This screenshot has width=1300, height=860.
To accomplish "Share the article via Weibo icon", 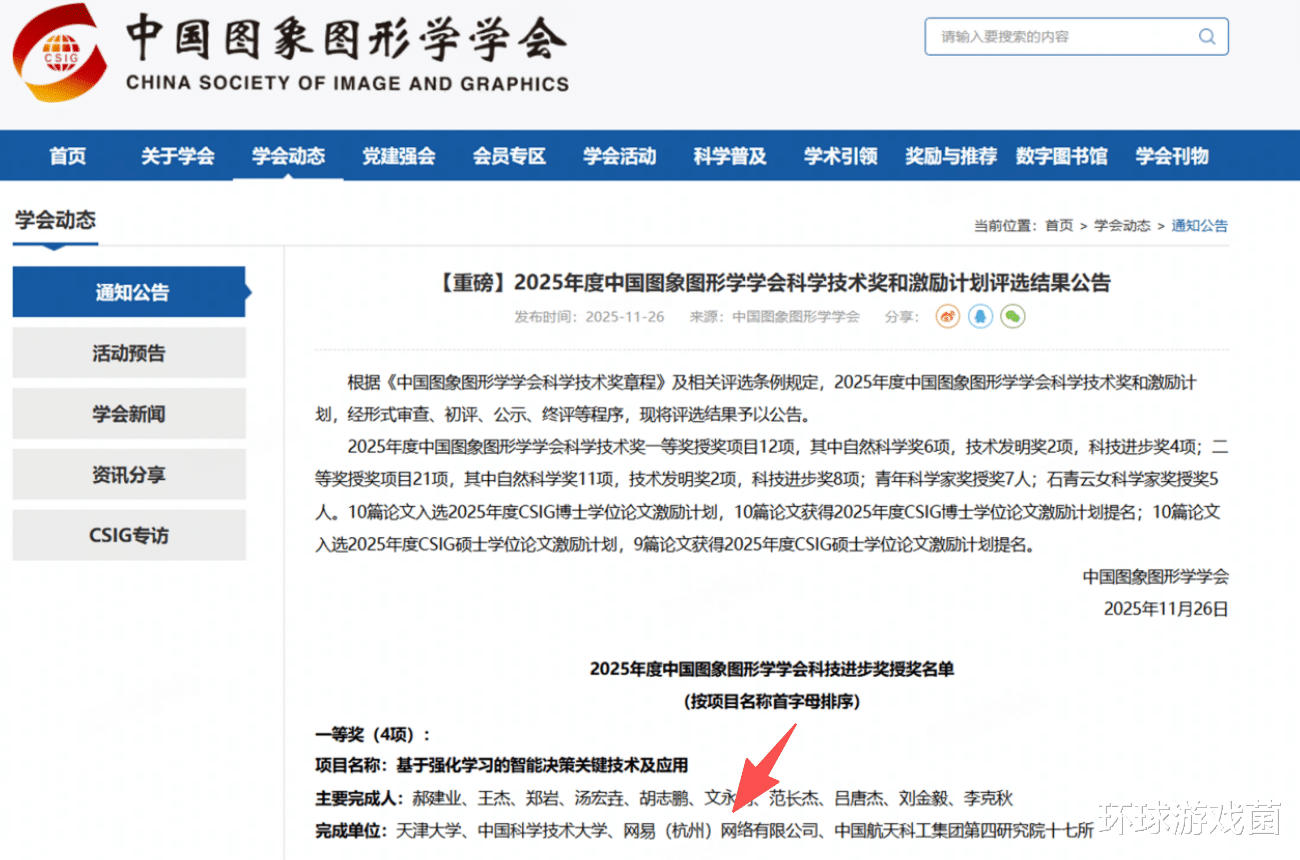I will click(948, 317).
